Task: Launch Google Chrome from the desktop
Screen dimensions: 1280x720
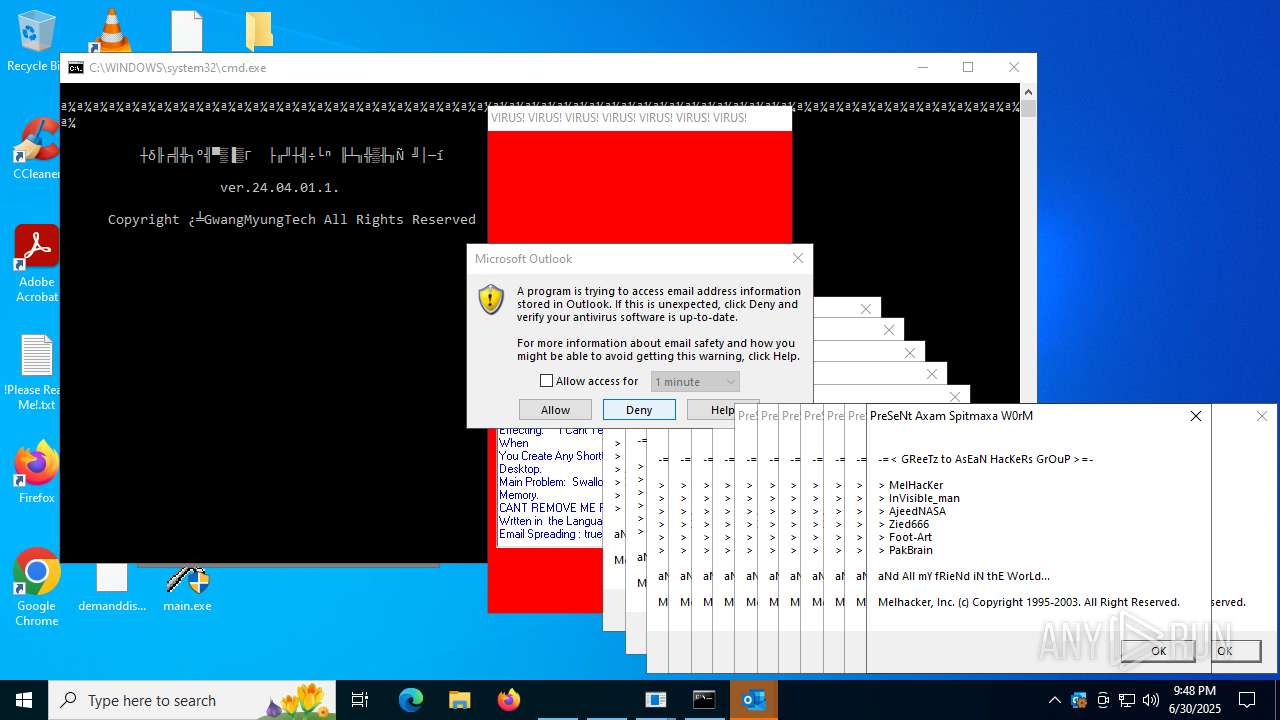Action: [x=36, y=588]
